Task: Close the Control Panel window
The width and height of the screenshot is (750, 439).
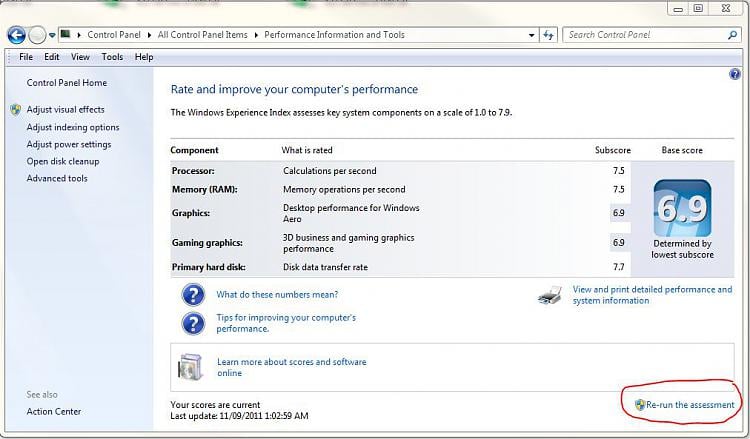Action: (x=726, y=8)
